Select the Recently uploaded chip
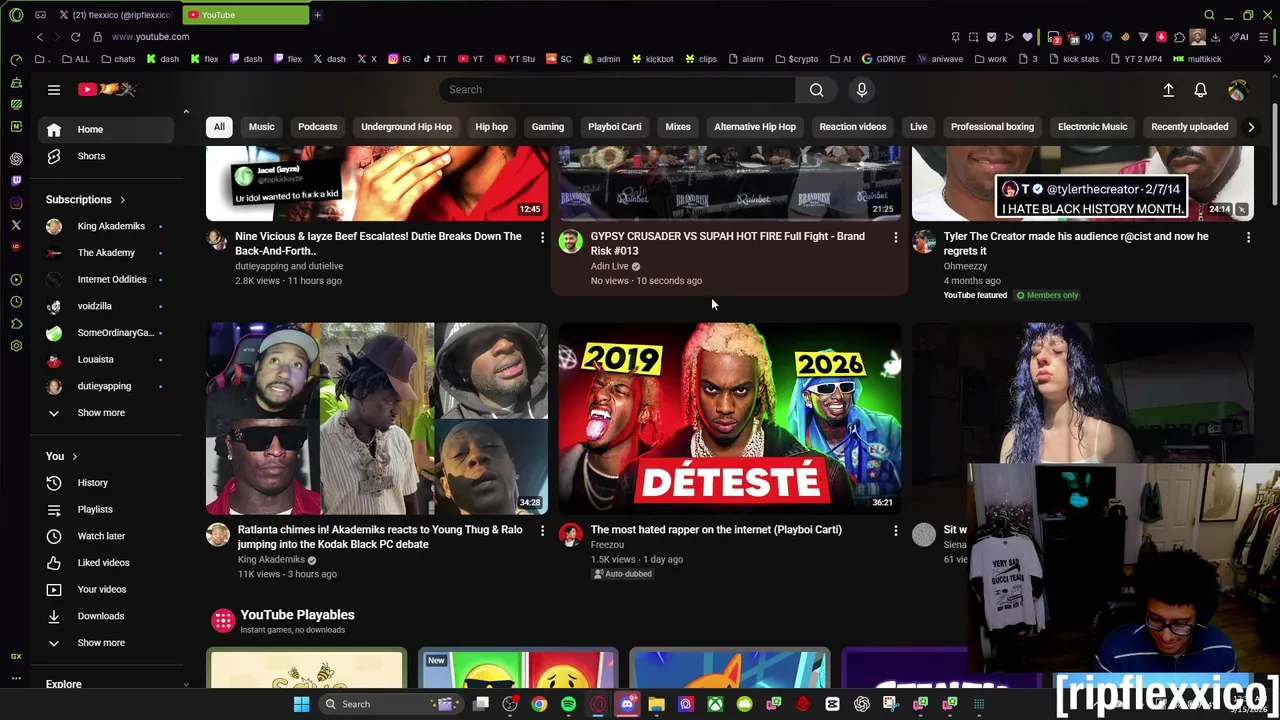The height and width of the screenshot is (720, 1280). (1190, 127)
